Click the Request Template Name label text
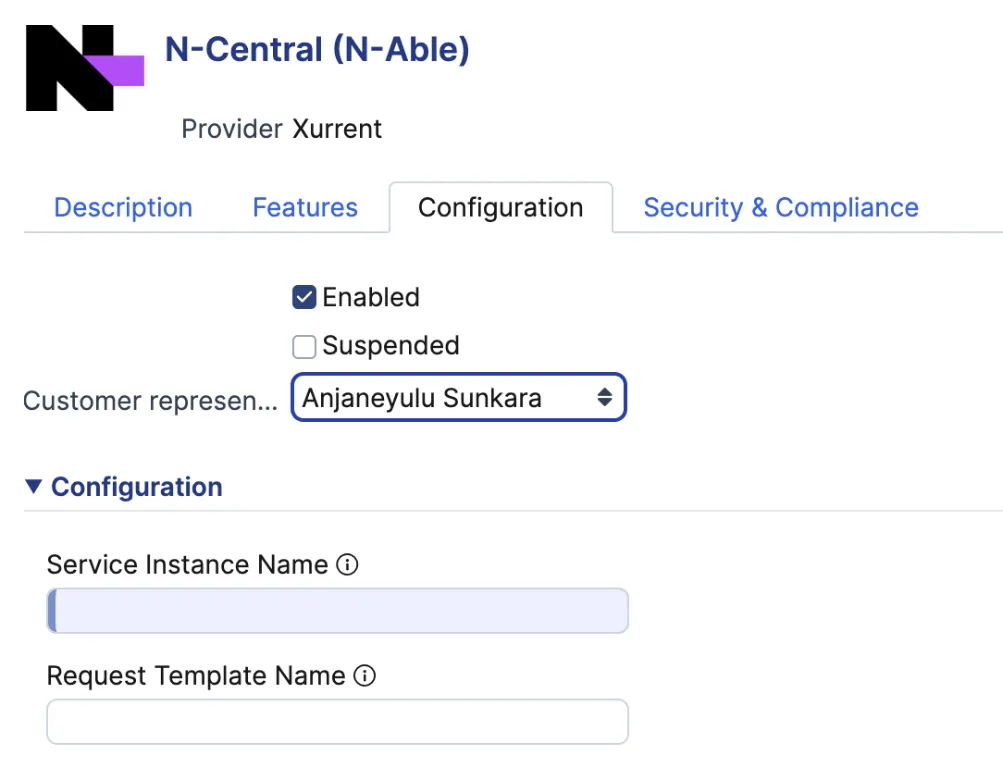This screenshot has width=1003, height=767. pyautogui.click(x=196, y=676)
